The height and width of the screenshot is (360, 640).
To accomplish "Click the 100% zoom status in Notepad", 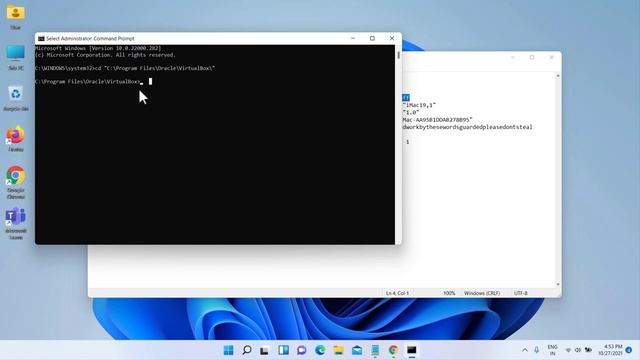I will tap(449, 293).
